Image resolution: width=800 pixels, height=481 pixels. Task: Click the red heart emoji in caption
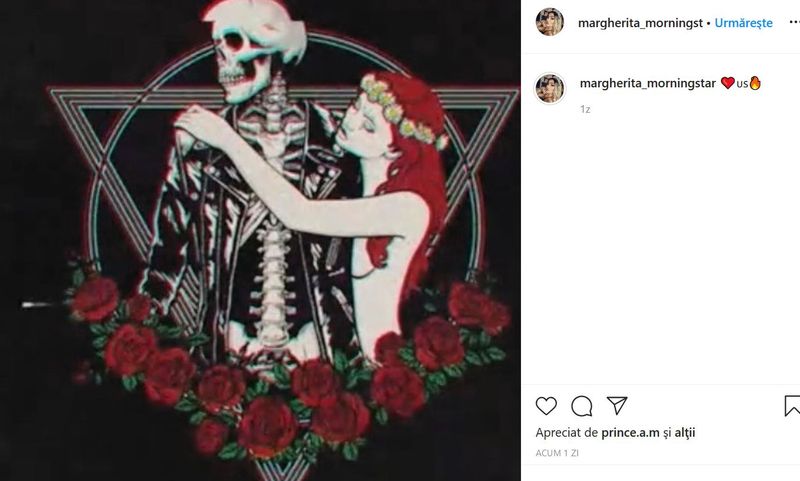727,83
